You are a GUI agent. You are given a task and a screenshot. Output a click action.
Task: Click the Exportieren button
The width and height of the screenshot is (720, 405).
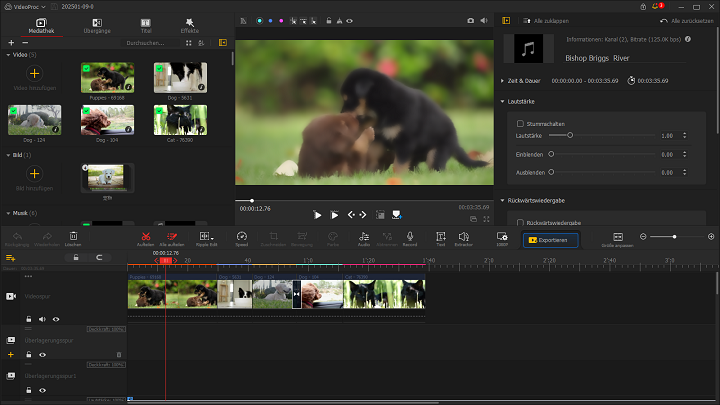[x=551, y=239]
